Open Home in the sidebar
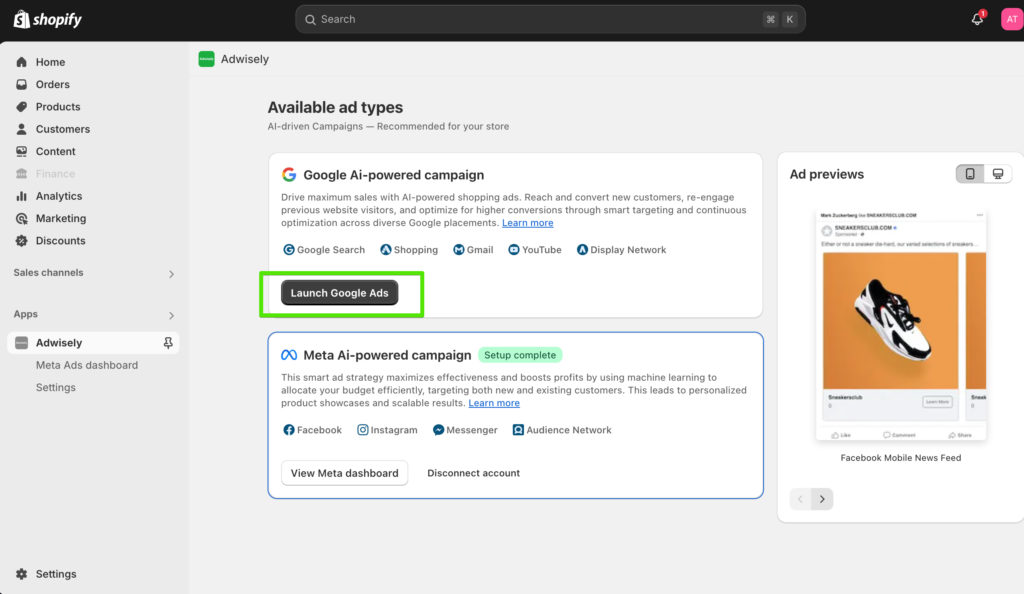Viewport: 1024px width, 594px height. [x=50, y=62]
